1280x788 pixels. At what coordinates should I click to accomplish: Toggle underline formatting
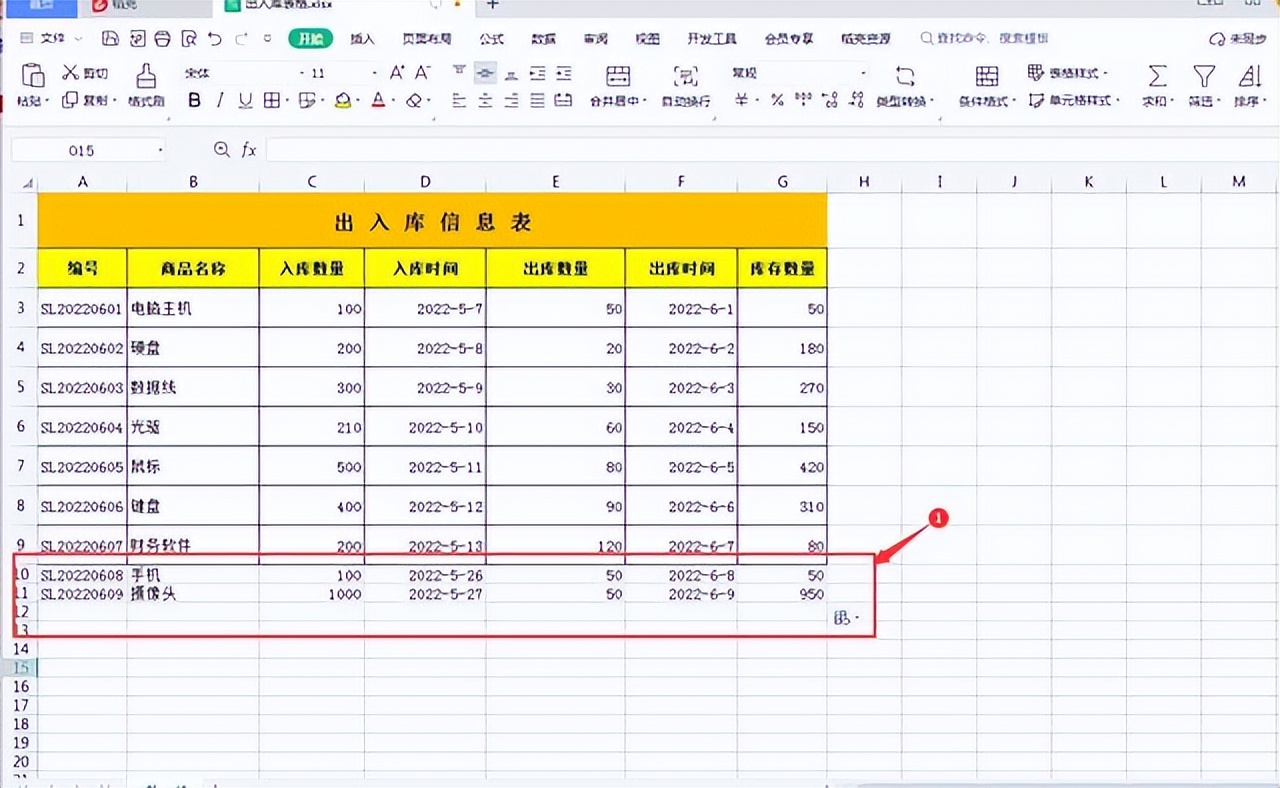point(245,100)
